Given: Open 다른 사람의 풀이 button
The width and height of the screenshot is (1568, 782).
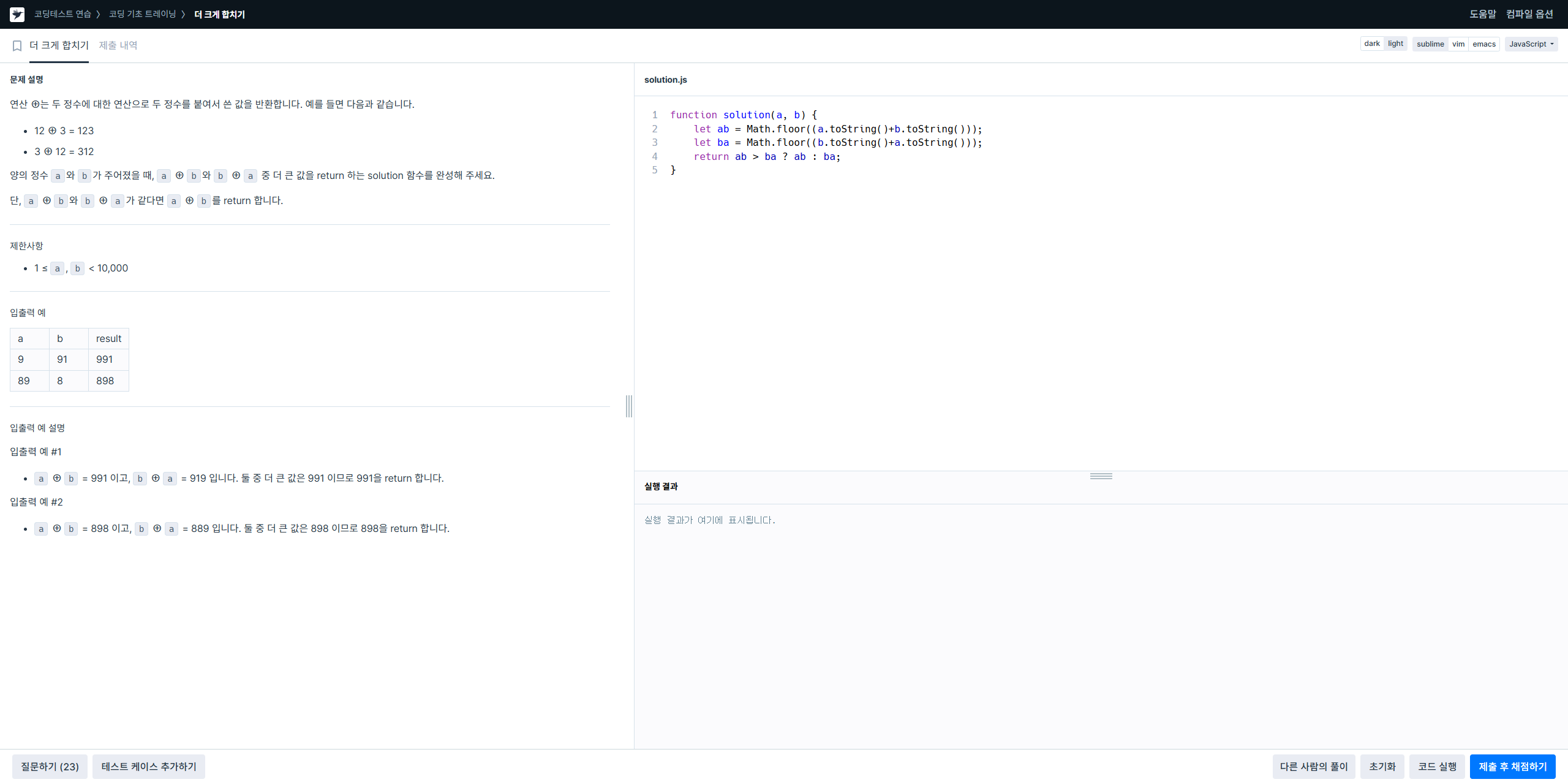Looking at the screenshot, I should click(1314, 767).
